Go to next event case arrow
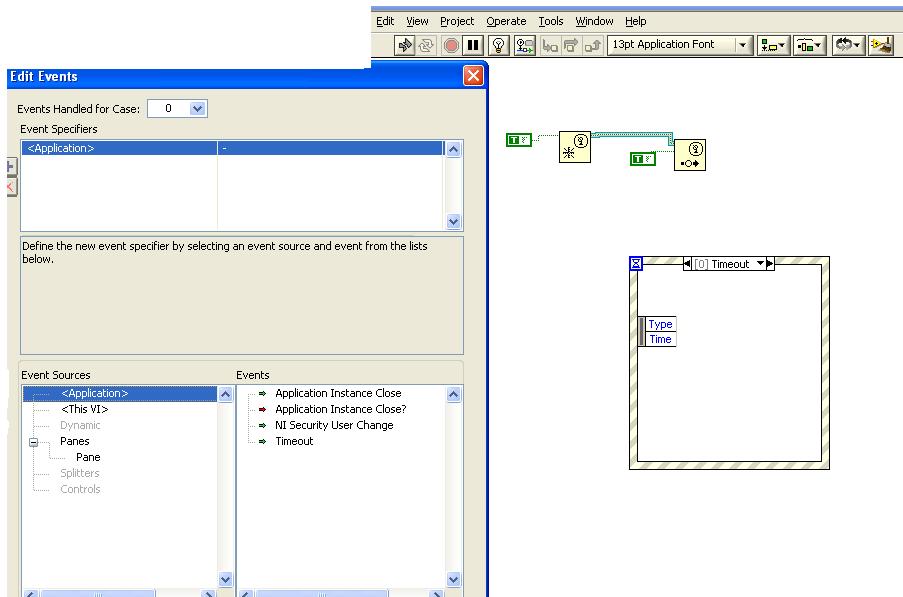This screenshot has height=597, width=903. point(770,264)
